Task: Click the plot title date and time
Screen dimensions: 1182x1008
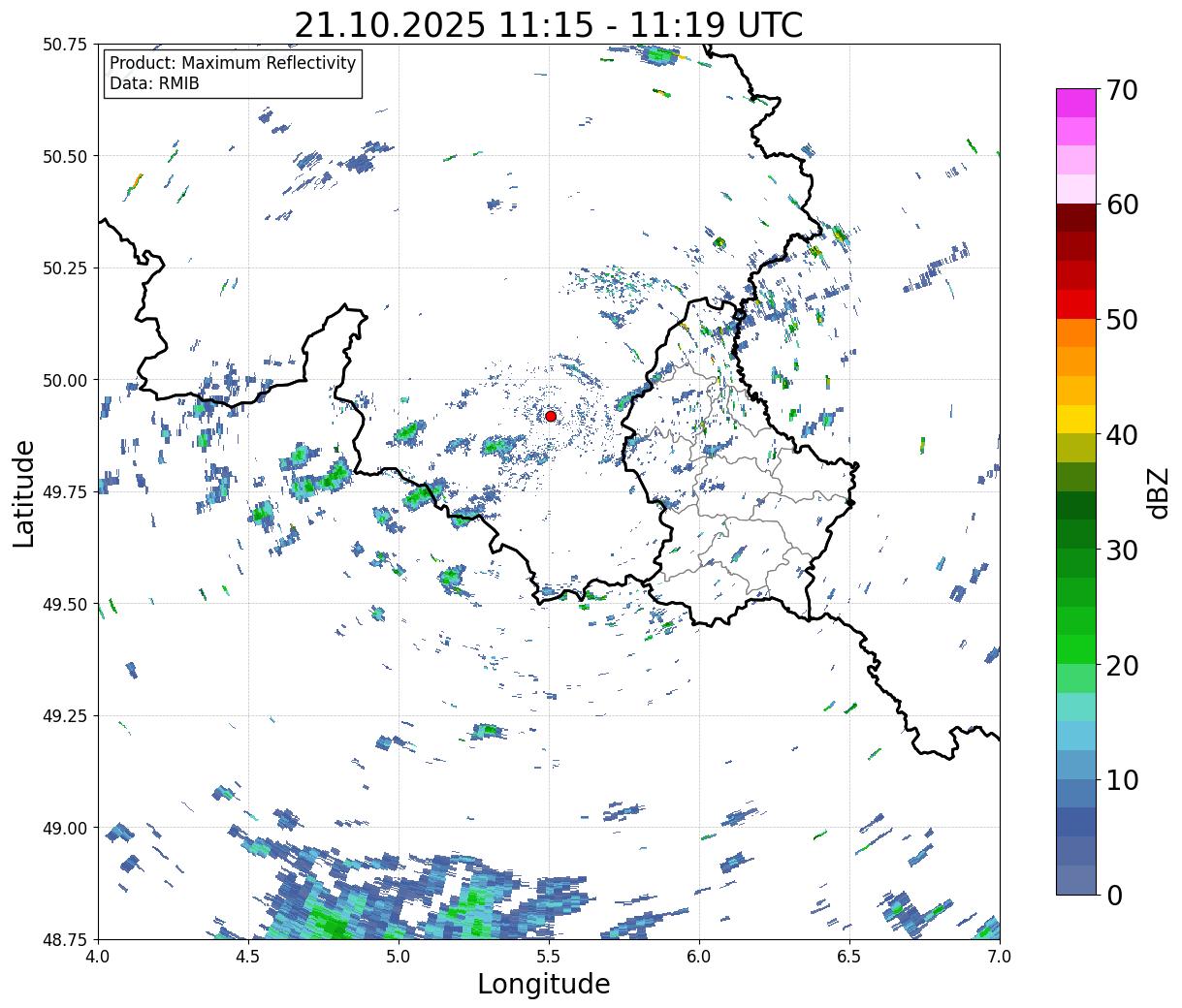Action: 549,24
